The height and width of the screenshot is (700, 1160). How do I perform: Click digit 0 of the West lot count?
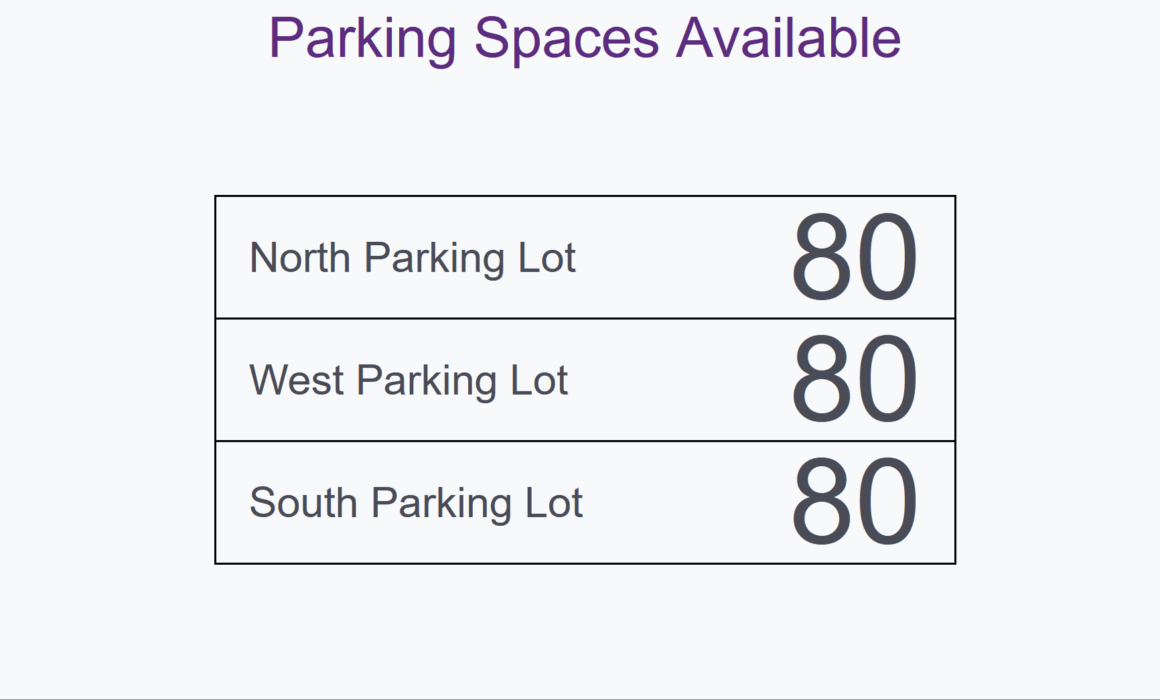pos(886,380)
